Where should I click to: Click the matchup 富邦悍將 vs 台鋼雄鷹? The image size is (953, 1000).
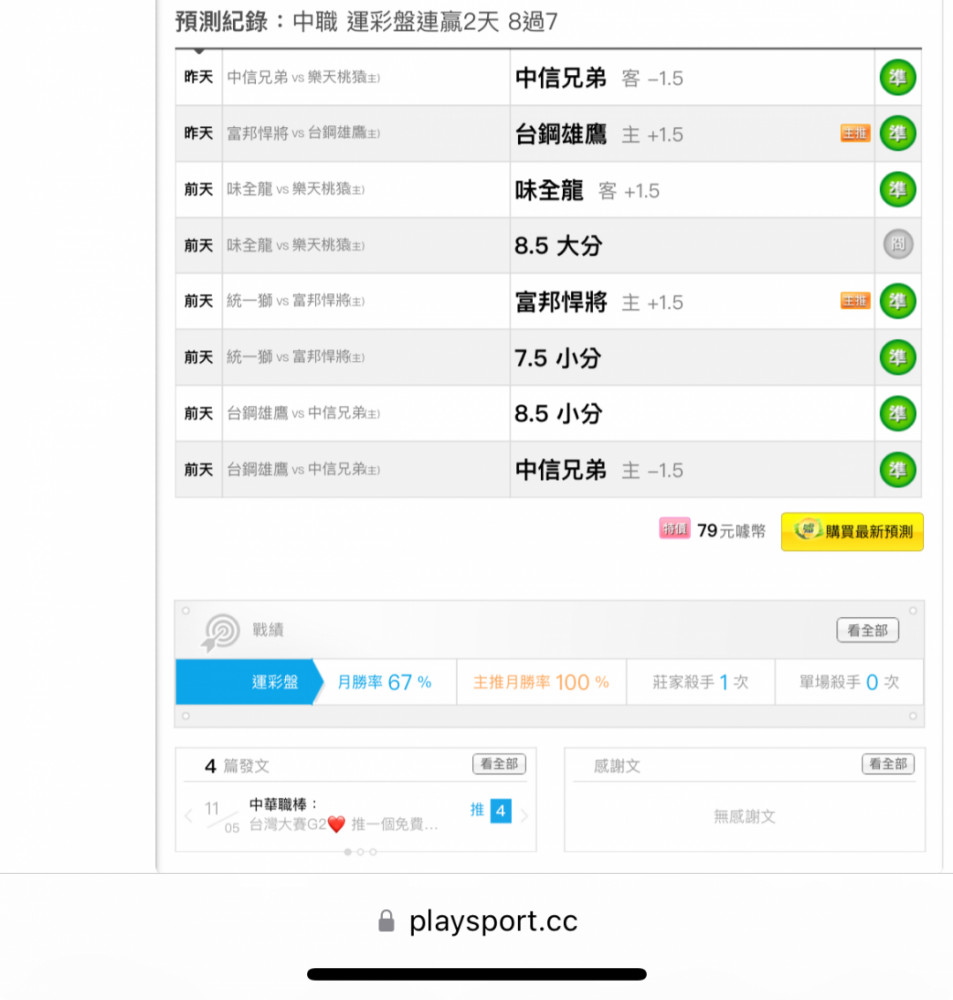click(x=304, y=133)
